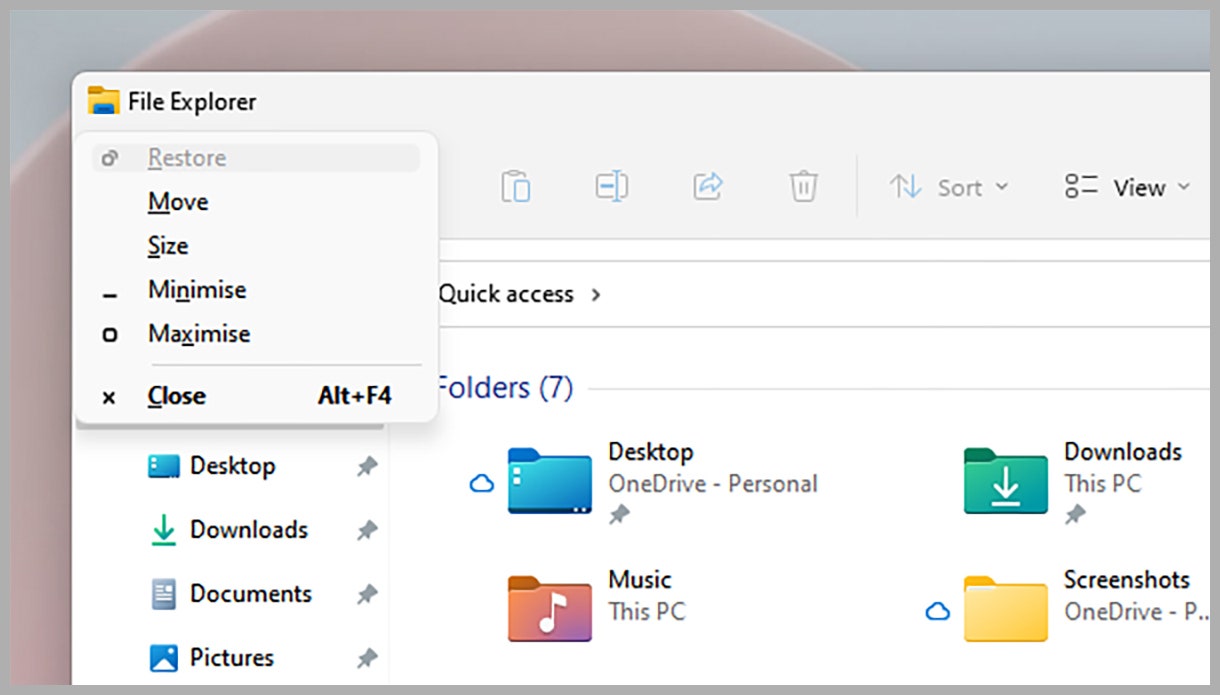
Task: Click the Share toolbar icon
Action: point(707,187)
